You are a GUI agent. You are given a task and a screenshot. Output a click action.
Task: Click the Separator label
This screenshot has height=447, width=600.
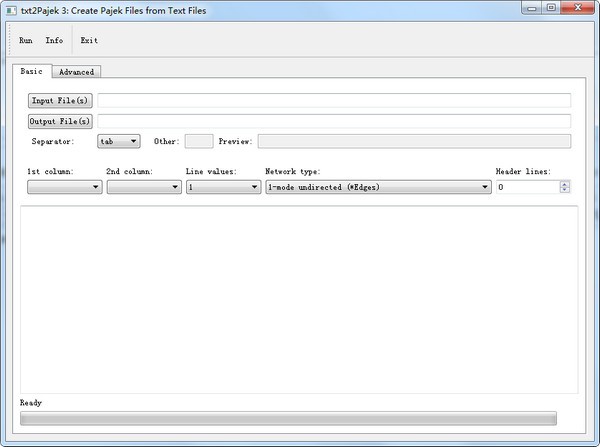pos(53,141)
